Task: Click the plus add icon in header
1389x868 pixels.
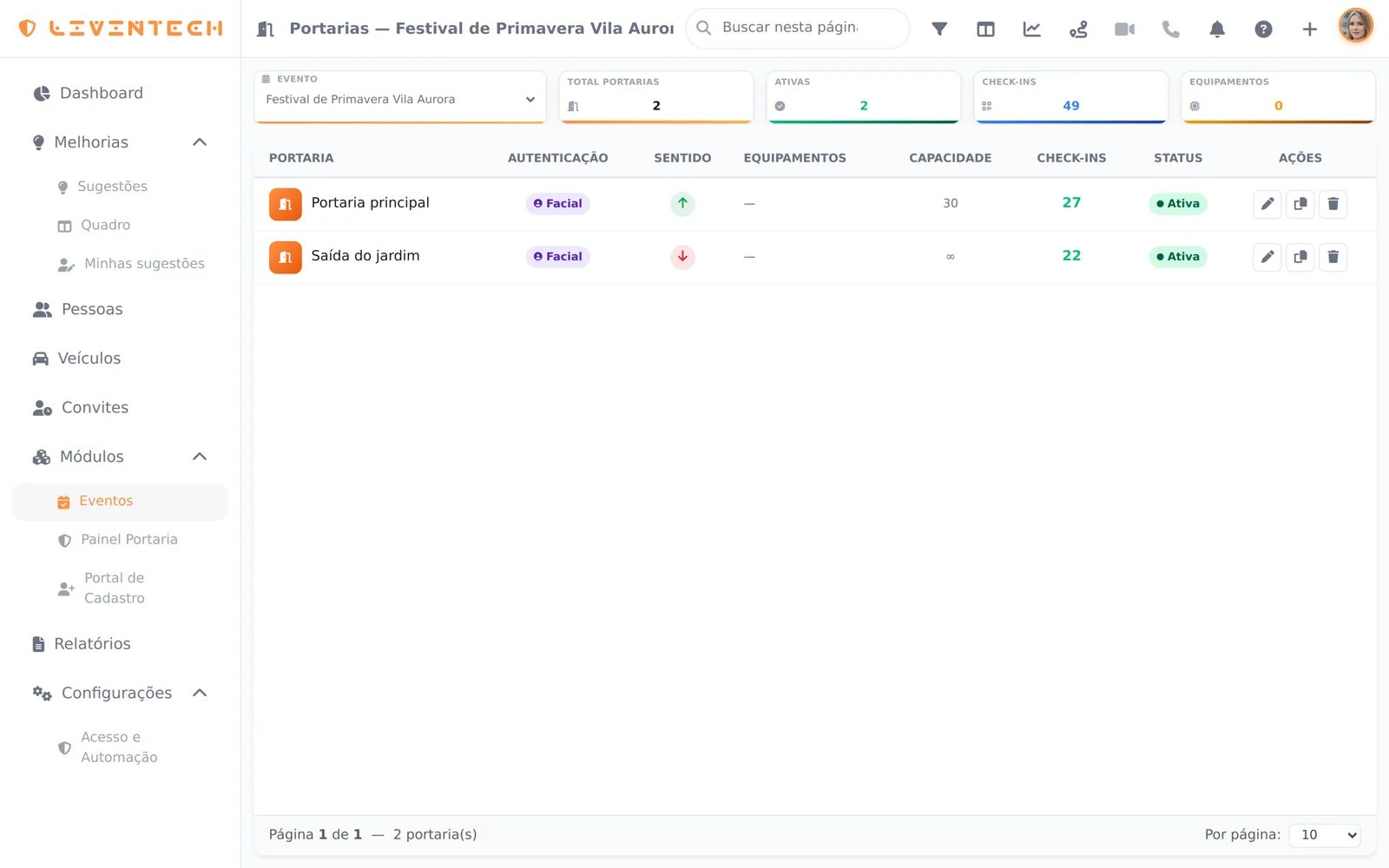Action: click(x=1310, y=29)
